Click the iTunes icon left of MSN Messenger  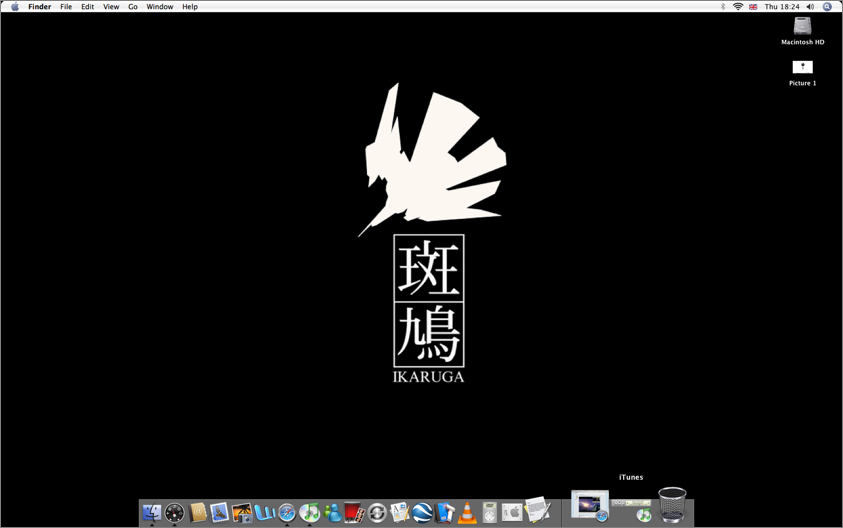pyautogui.click(x=310, y=513)
